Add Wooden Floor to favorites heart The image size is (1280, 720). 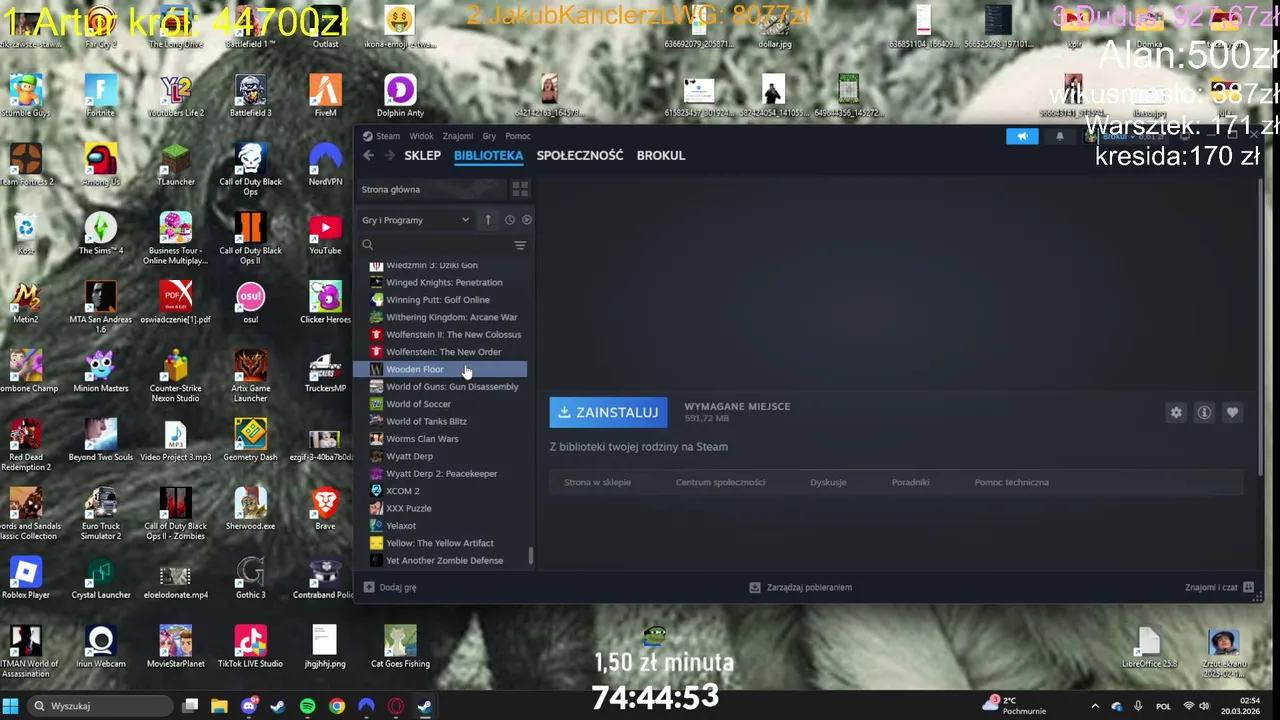(1232, 412)
